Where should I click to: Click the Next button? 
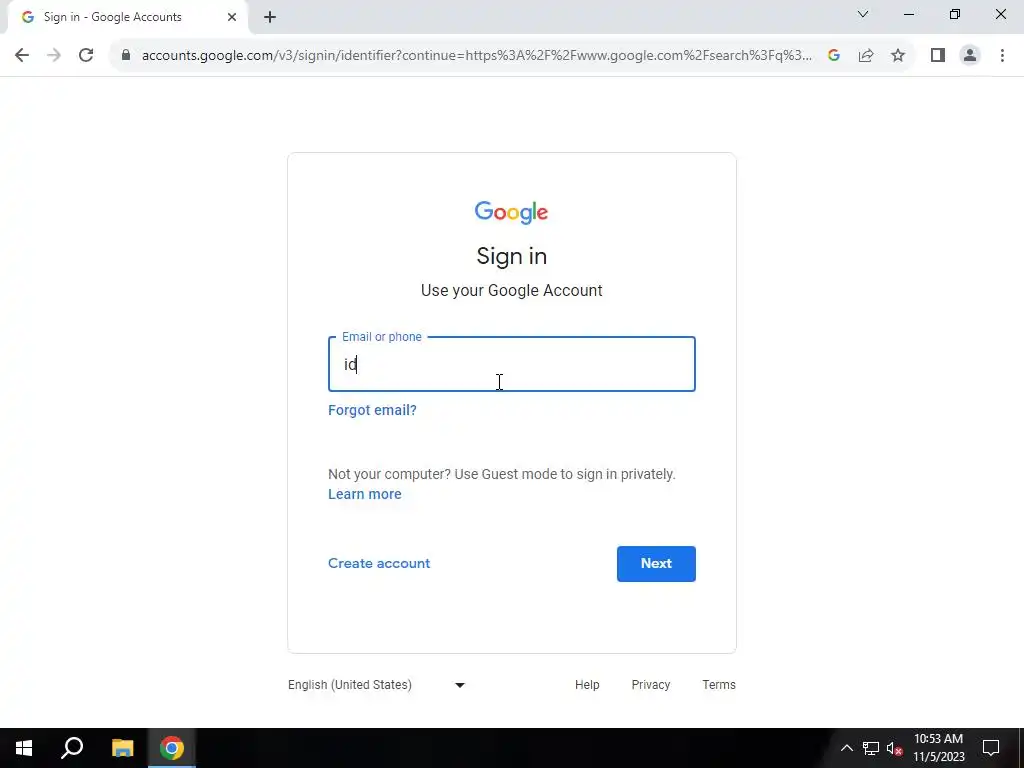[656, 564]
